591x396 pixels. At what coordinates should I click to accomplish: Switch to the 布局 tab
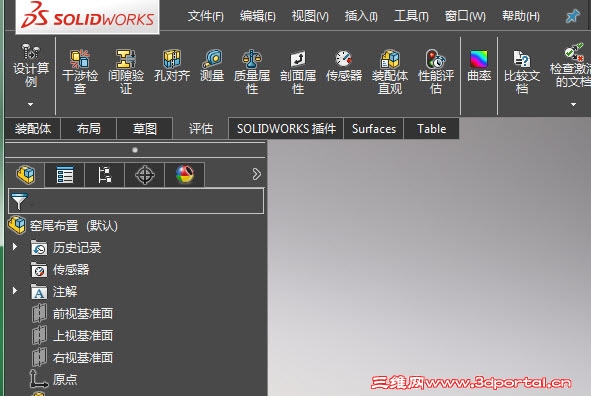point(89,128)
